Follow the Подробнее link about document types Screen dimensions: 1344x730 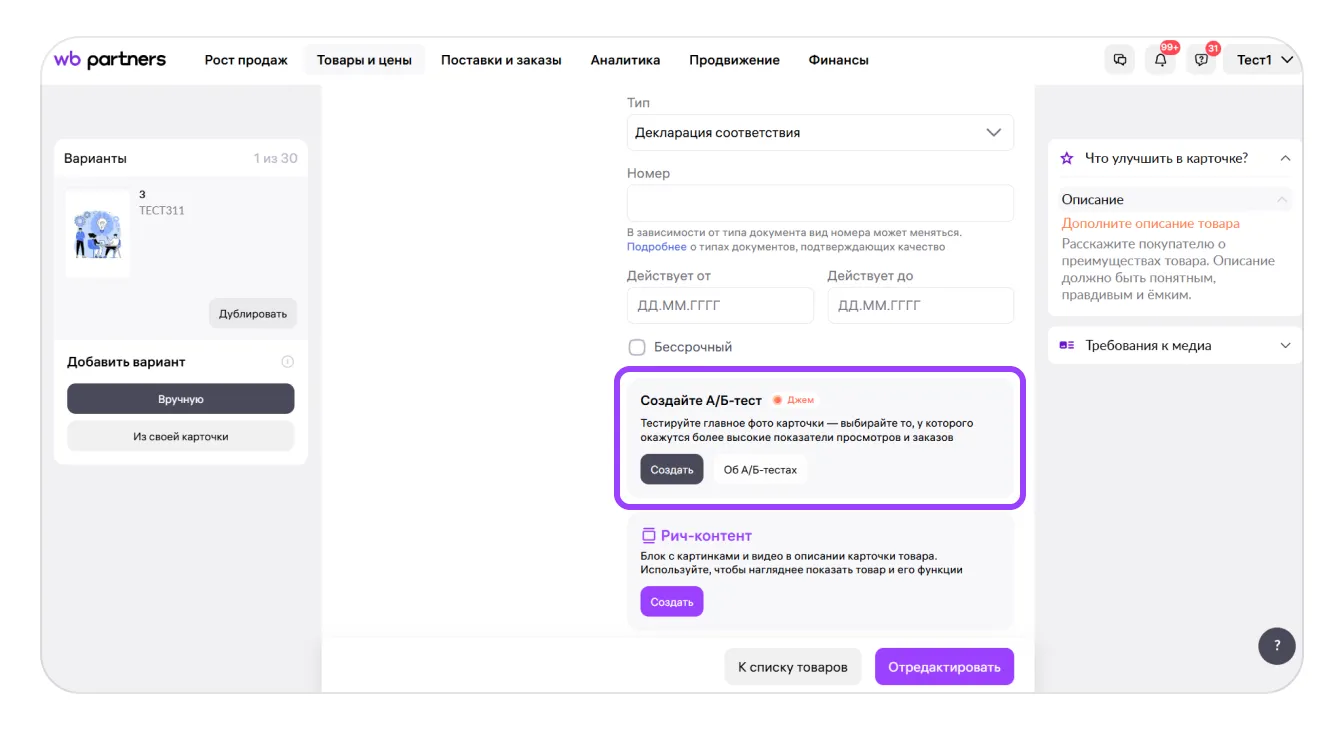[656, 247]
